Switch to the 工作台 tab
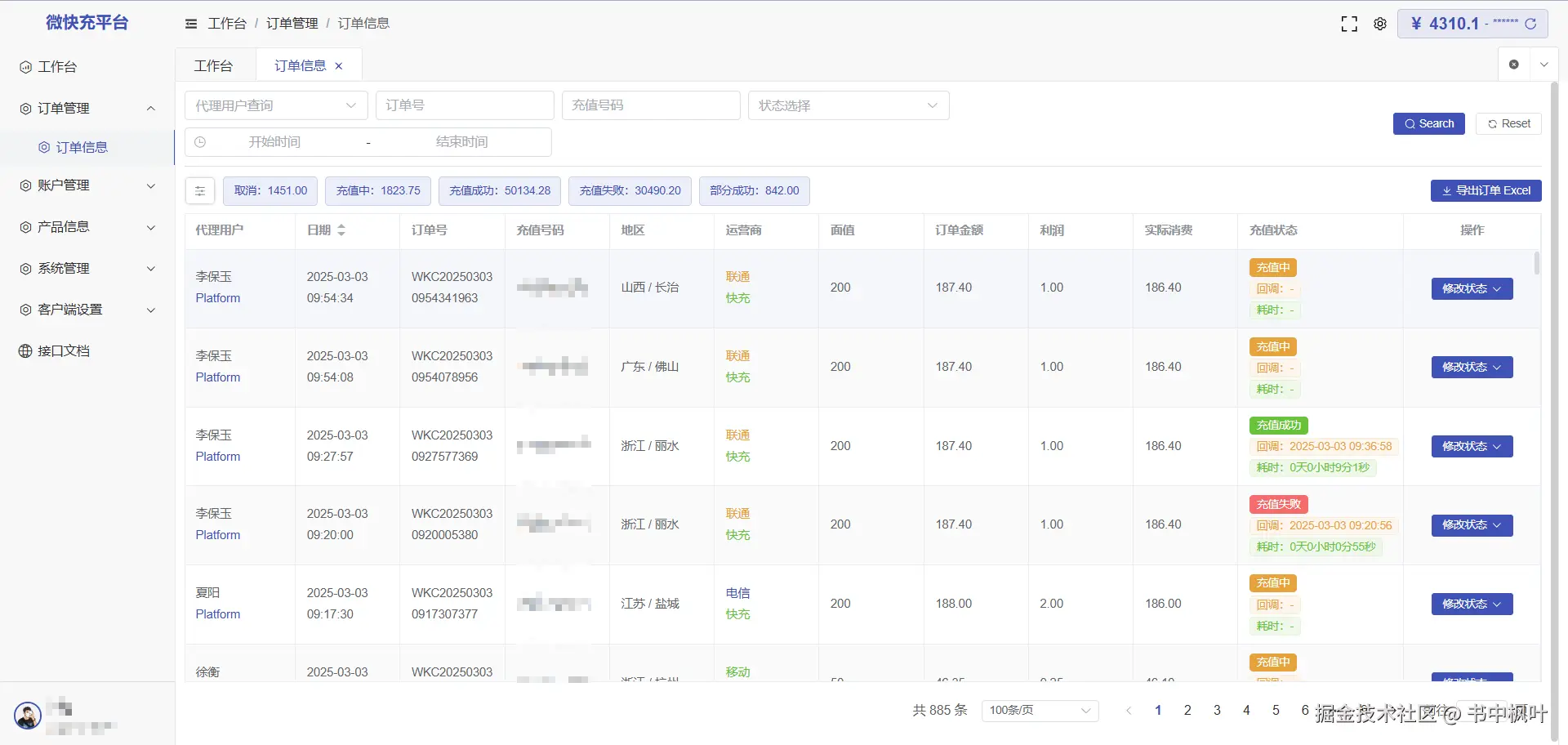The height and width of the screenshot is (745, 1568). pos(214,66)
